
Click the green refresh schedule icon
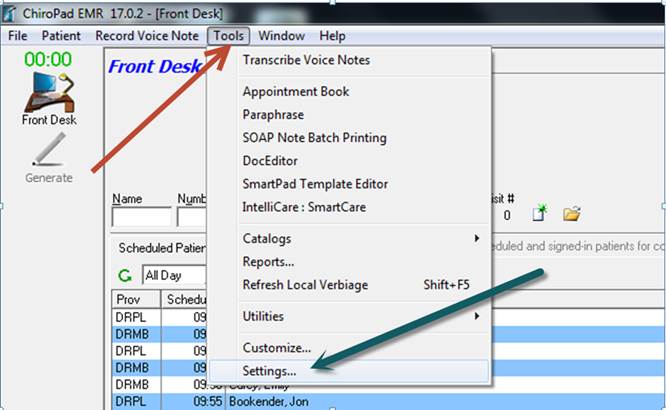point(125,276)
